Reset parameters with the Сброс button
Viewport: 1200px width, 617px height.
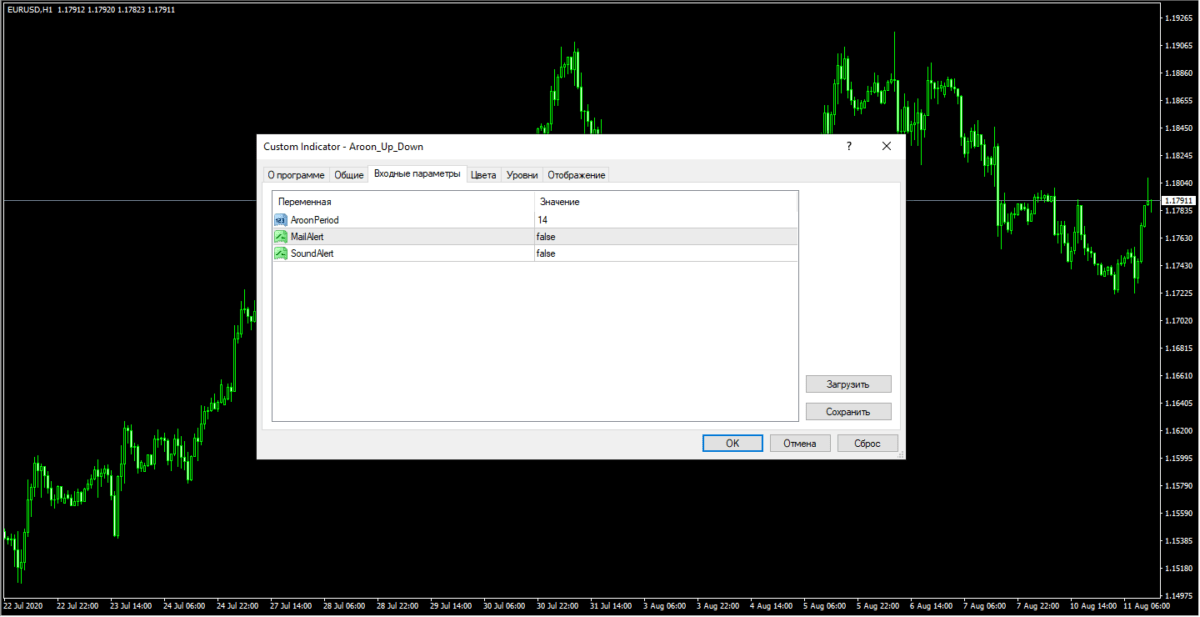coord(868,443)
